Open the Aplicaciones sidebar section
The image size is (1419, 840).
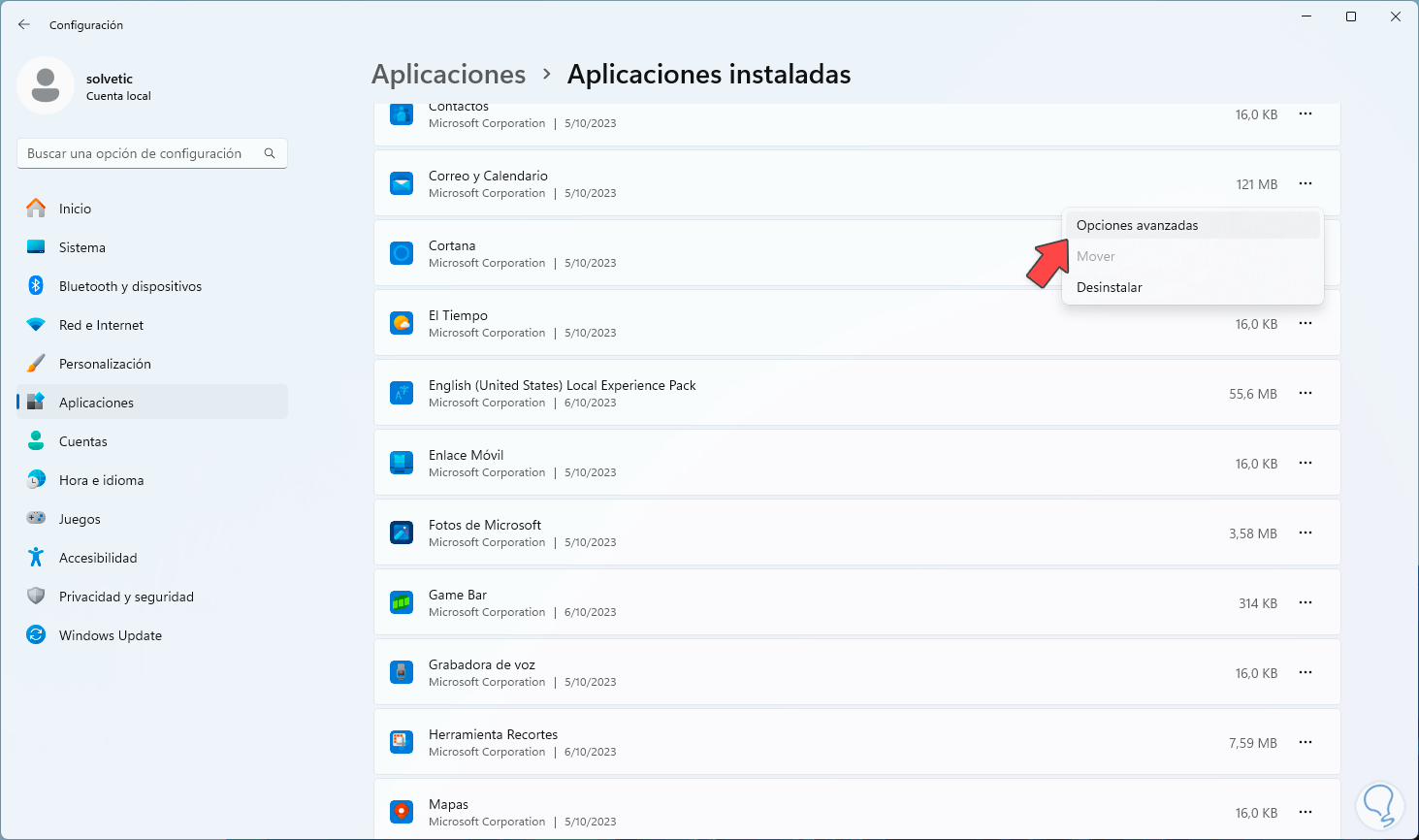click(x=152, y=402)
